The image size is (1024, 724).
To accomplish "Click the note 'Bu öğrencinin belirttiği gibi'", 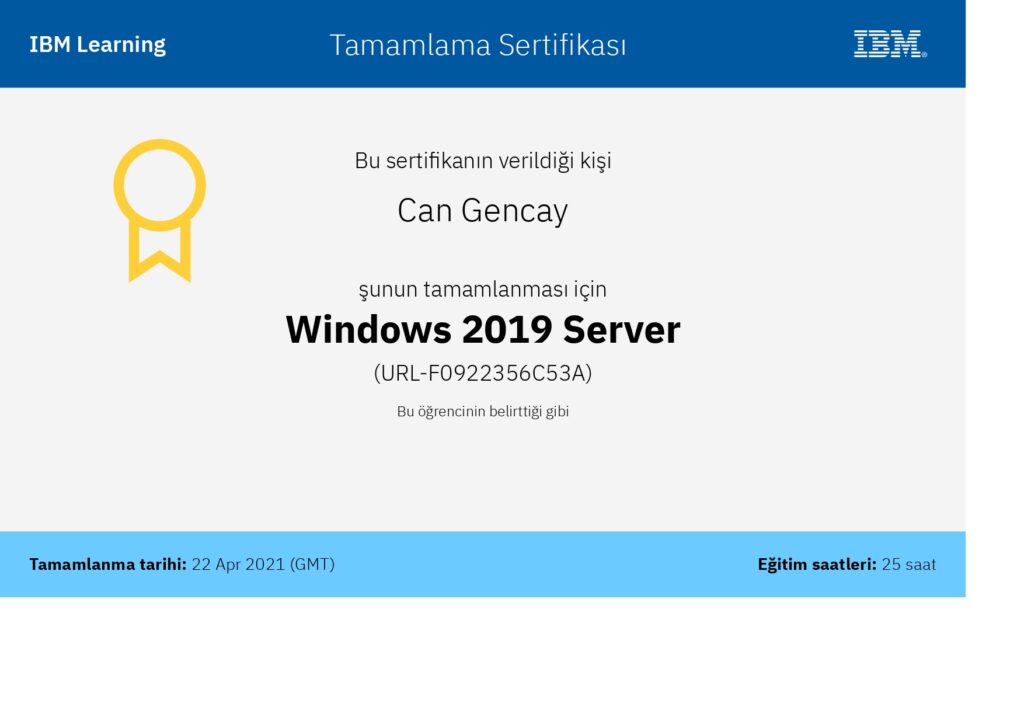I will [x=483, y=411].
